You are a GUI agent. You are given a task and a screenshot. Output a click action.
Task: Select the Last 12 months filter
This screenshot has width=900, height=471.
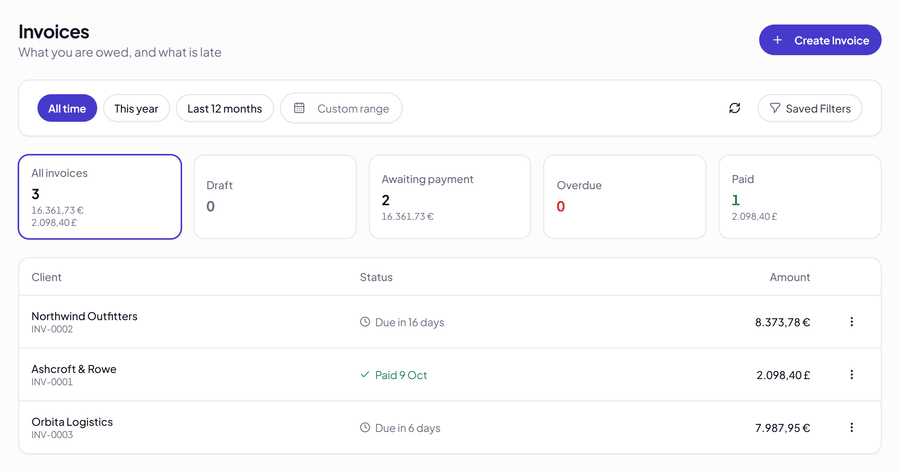224,108
